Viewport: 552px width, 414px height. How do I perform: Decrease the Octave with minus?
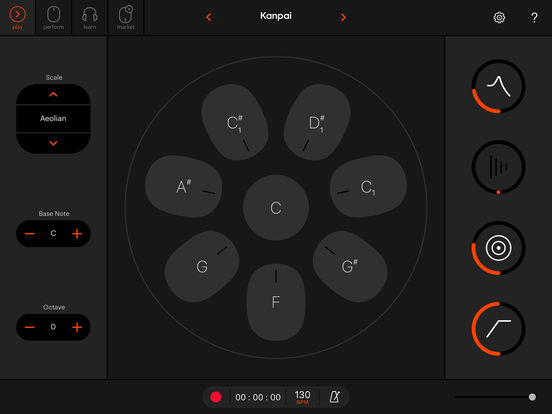30,327
